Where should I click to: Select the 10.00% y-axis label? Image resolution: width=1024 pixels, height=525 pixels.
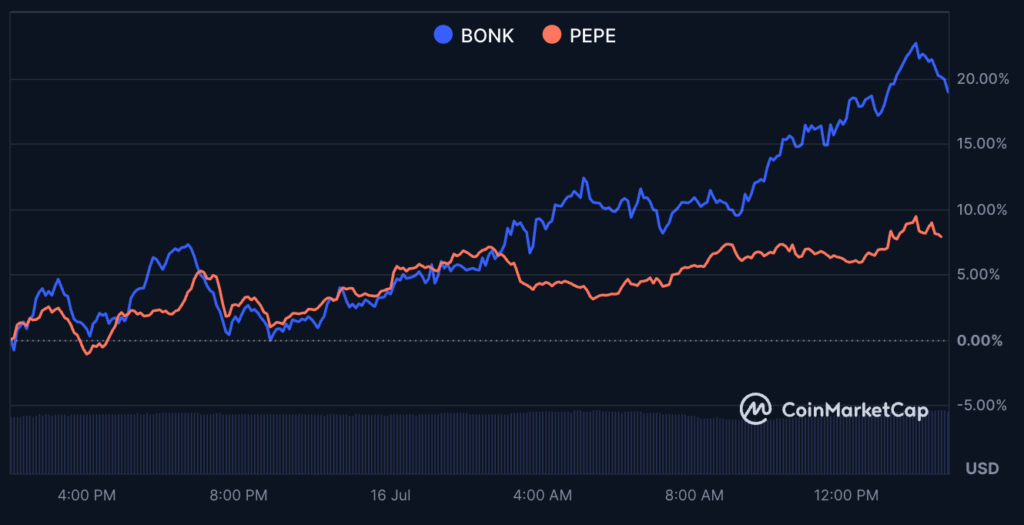tap(981, 210)
